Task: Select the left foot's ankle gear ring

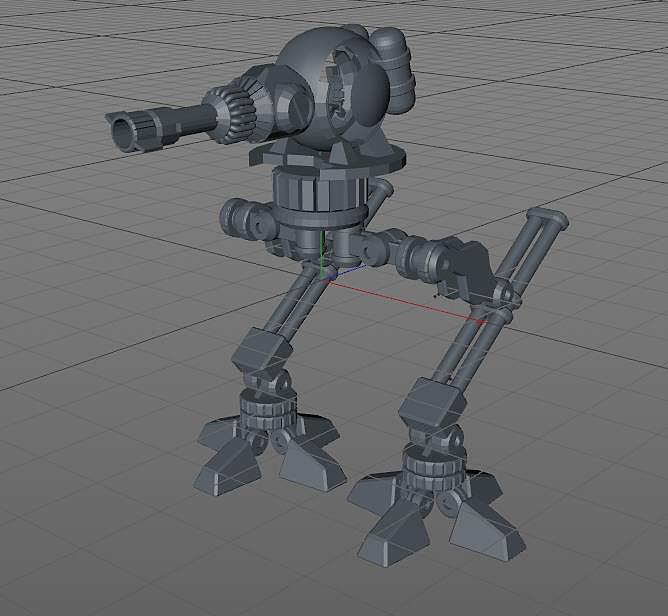Action: [x=268, y=410]
